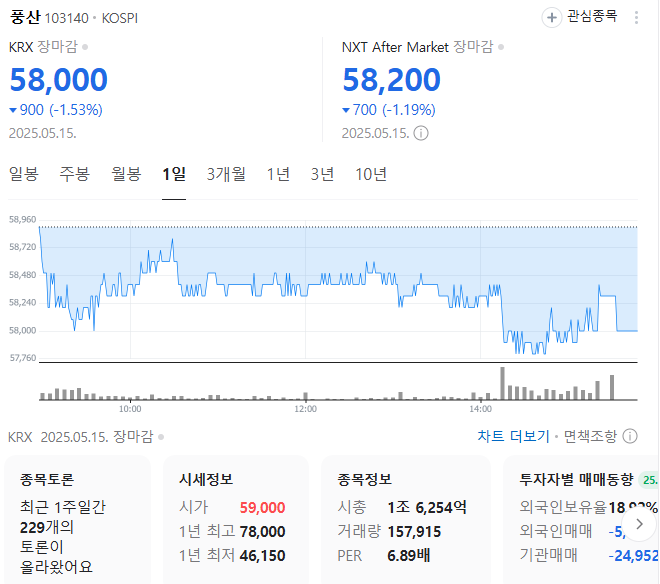
Task: Click the NXT After Market price 58,200
Action: tap(391, 80)
